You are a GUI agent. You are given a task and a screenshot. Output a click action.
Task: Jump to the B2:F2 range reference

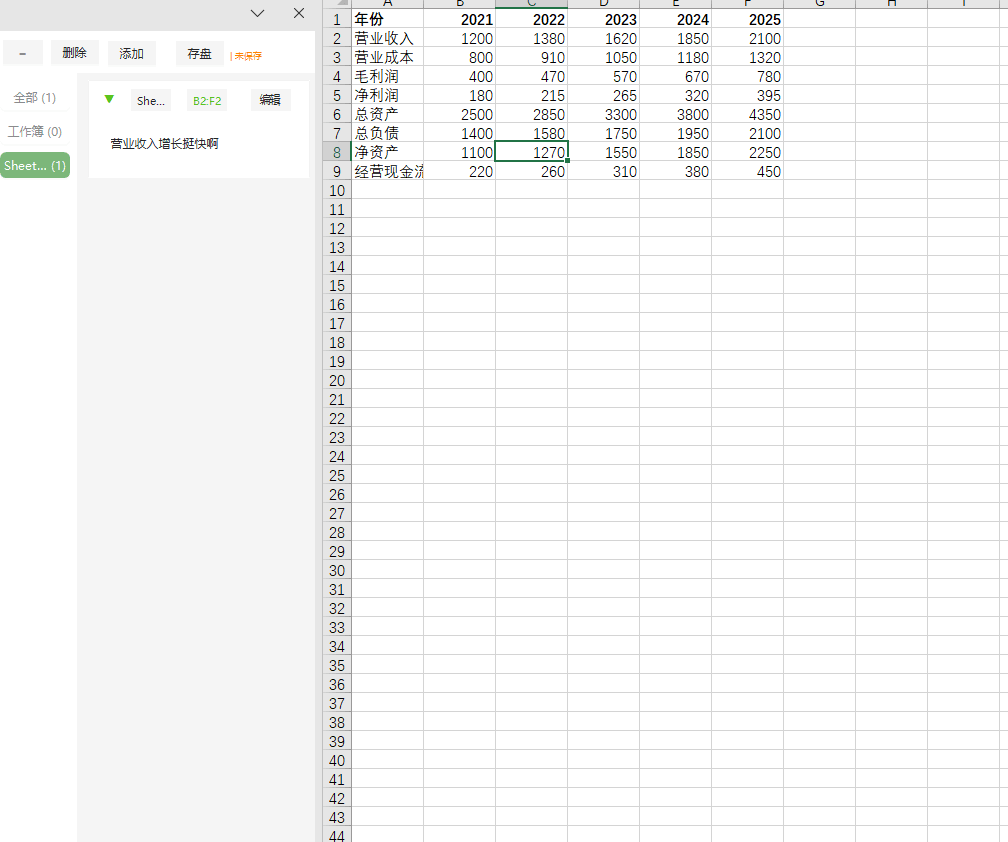pyautogui.click(x=207, y=100)
